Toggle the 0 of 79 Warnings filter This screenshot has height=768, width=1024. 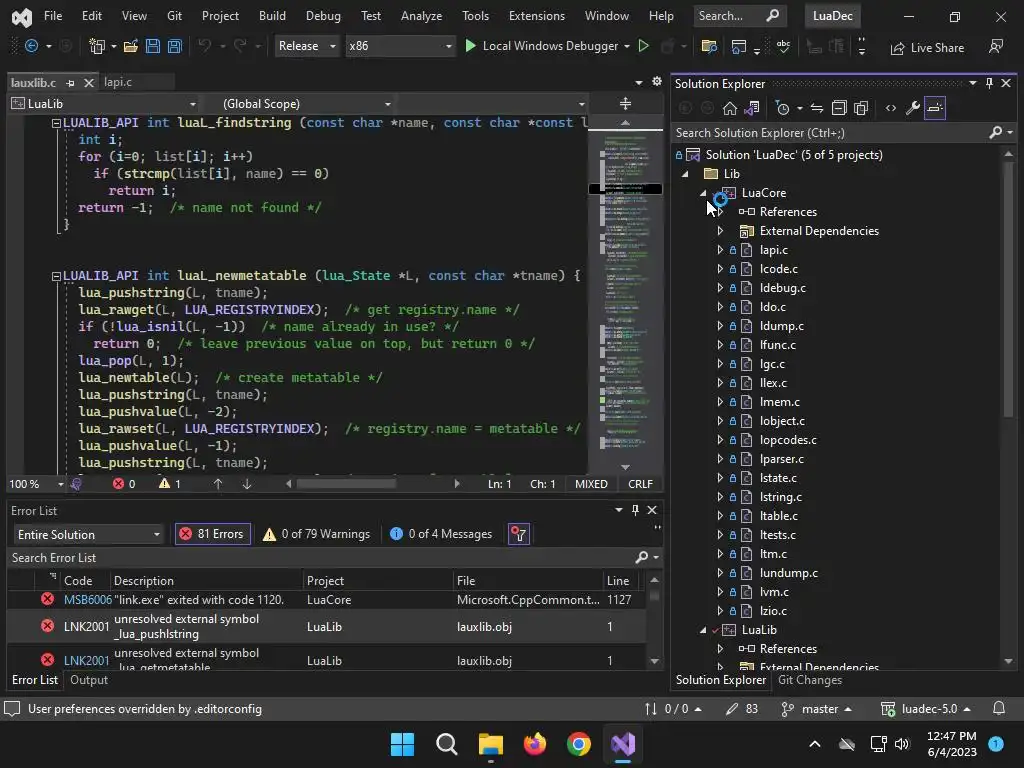click(316, 534)
